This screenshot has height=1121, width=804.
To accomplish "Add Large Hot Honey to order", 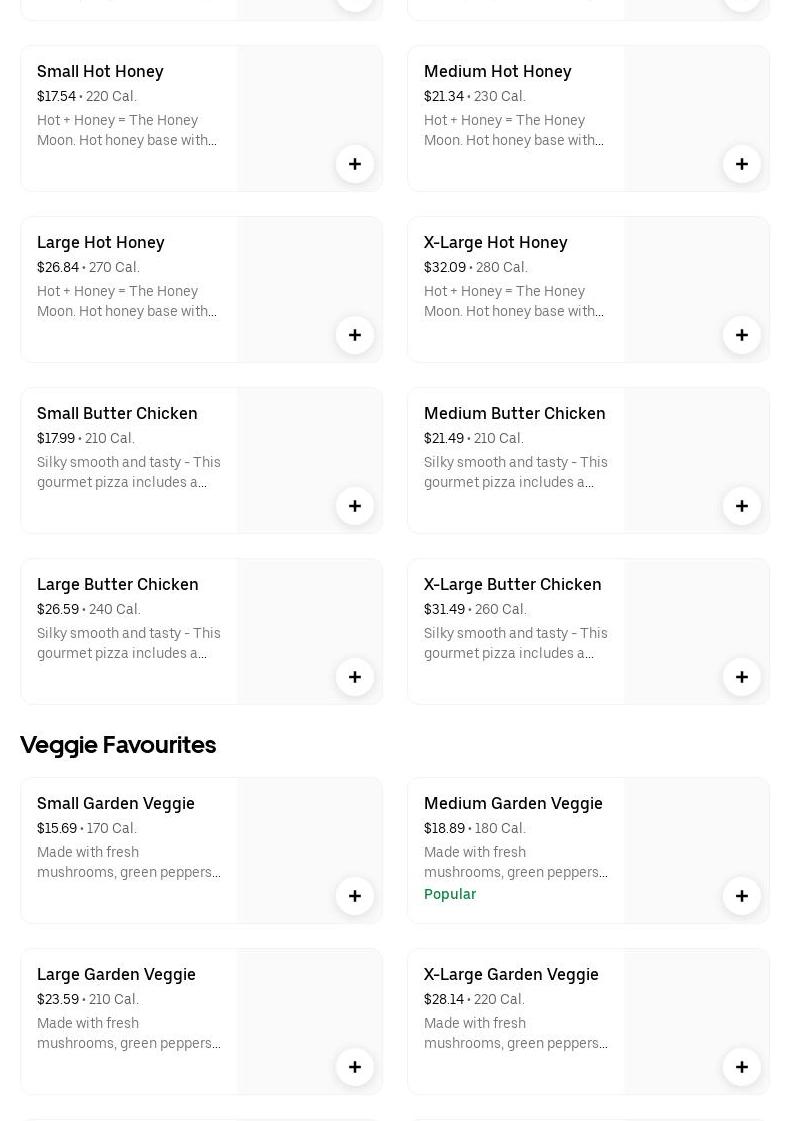I will coord(355,335).
